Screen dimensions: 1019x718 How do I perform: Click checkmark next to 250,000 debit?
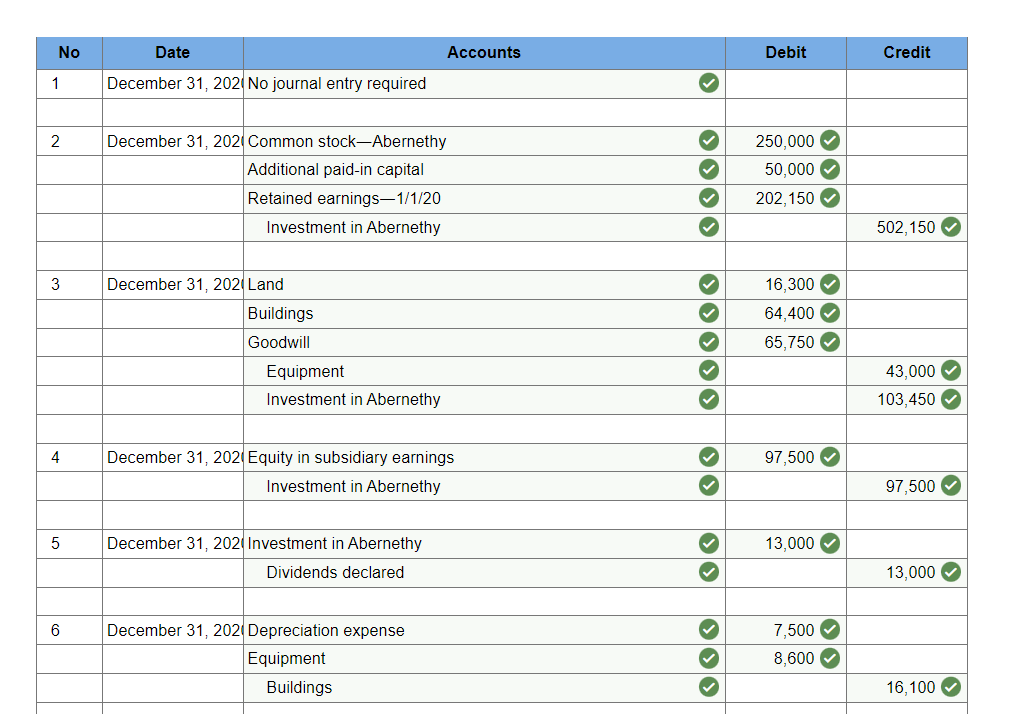coord(829,140)
